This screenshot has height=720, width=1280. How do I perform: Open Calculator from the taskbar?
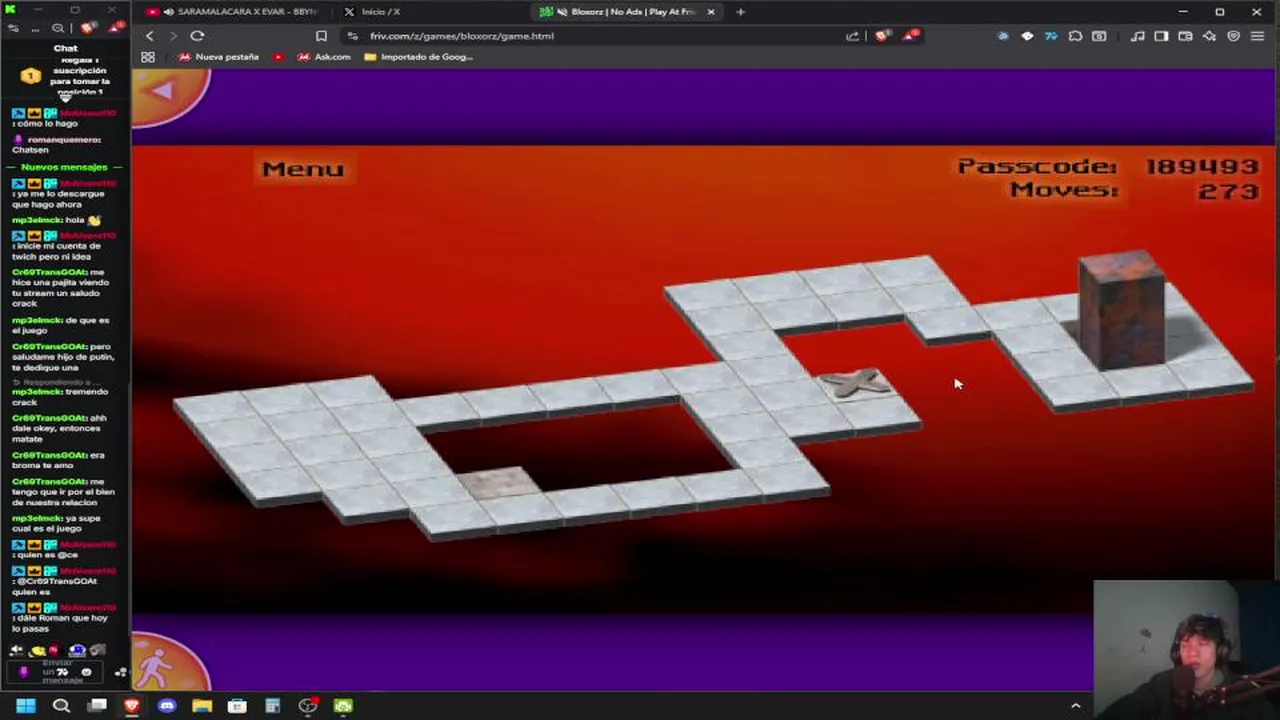coord(272,706)
